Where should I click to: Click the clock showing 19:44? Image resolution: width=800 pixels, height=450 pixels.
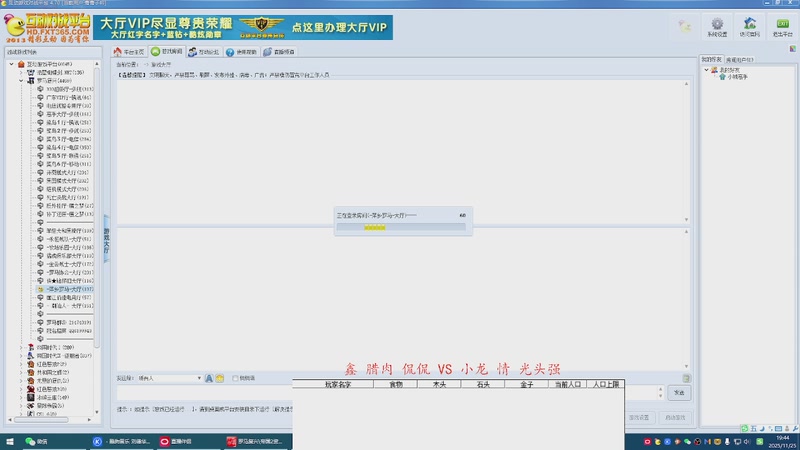(x=782, y=438)
